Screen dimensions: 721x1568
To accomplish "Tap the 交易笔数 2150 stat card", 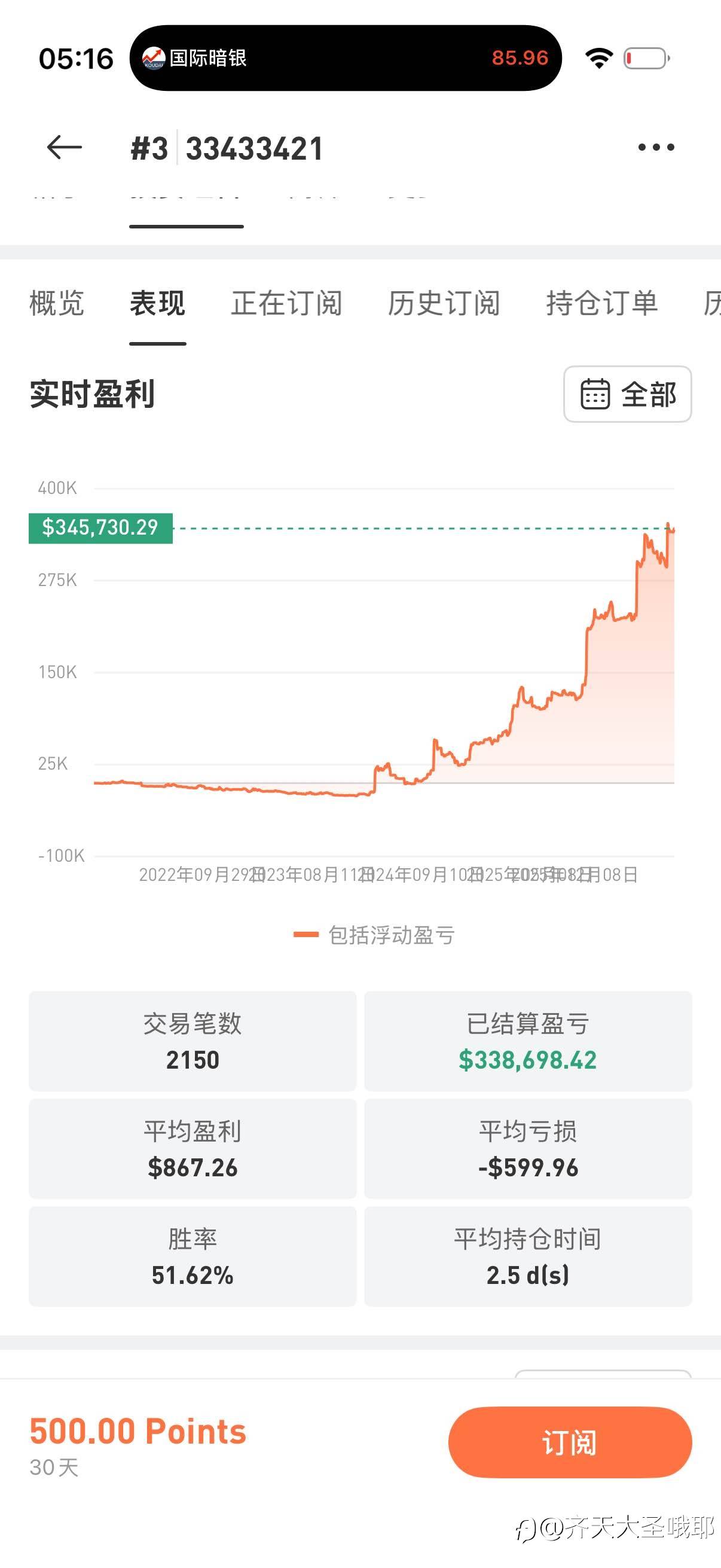I will point(193,1041).
